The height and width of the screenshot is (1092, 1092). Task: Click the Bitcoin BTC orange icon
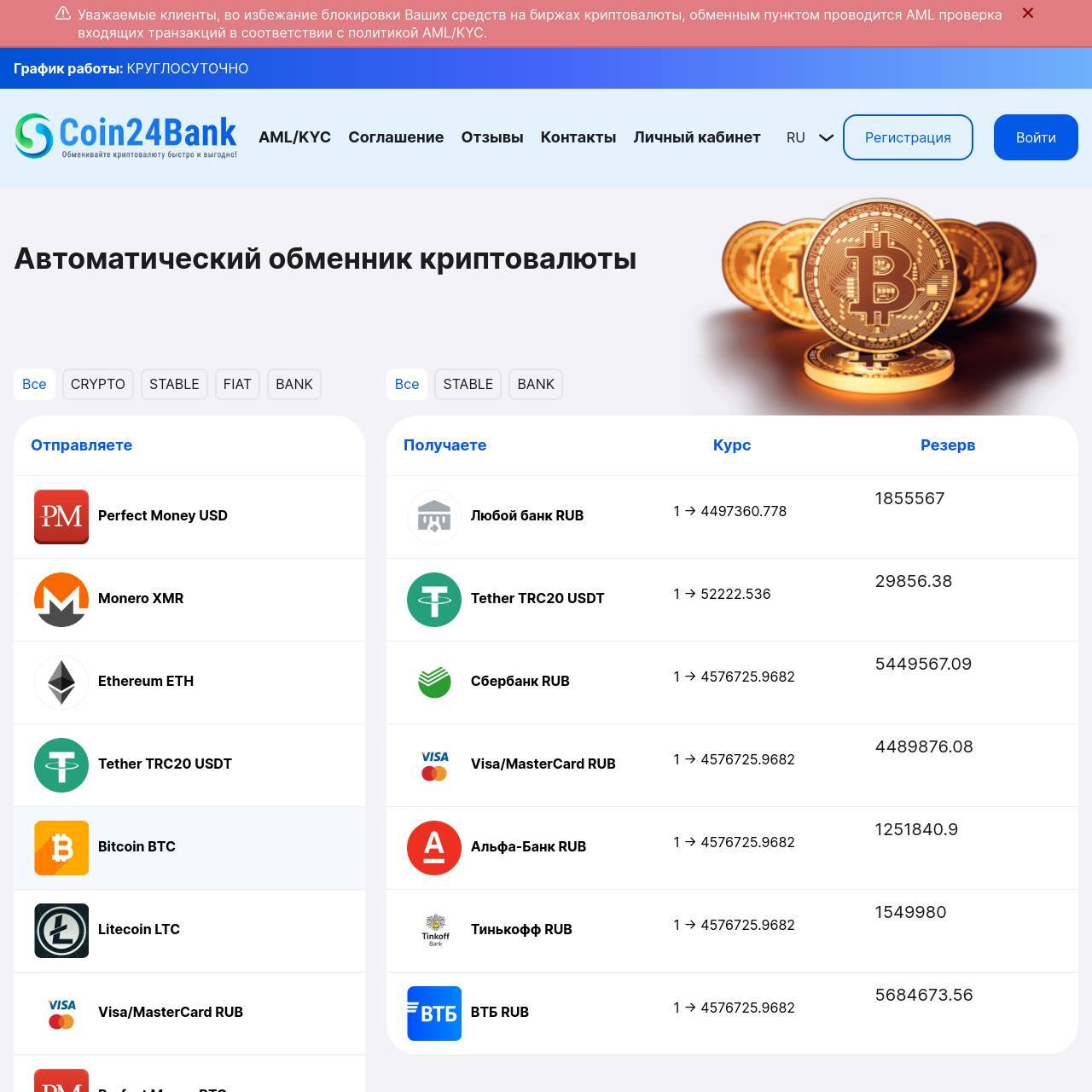click(61, 848)
